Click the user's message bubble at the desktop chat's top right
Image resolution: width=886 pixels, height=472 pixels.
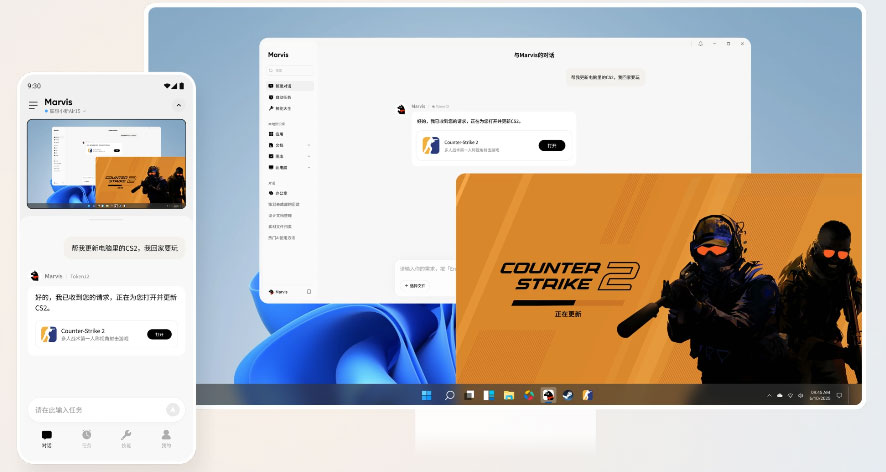tap(605, 77)
